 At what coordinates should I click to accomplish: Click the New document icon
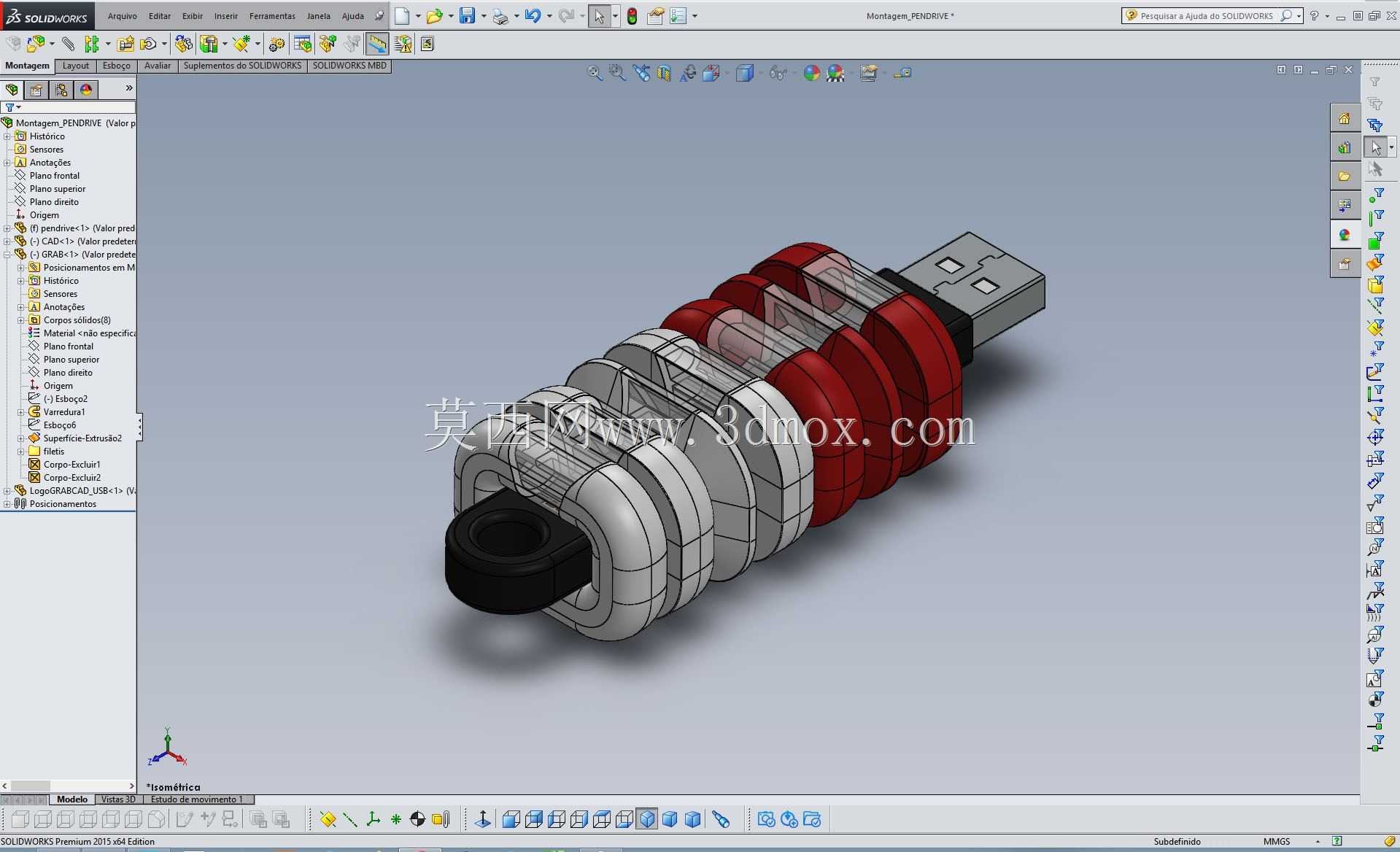(x=402, y=16)
